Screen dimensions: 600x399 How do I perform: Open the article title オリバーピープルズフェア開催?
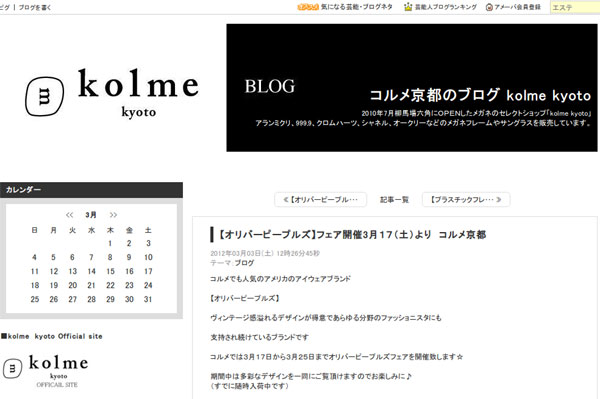pos(352,235)
